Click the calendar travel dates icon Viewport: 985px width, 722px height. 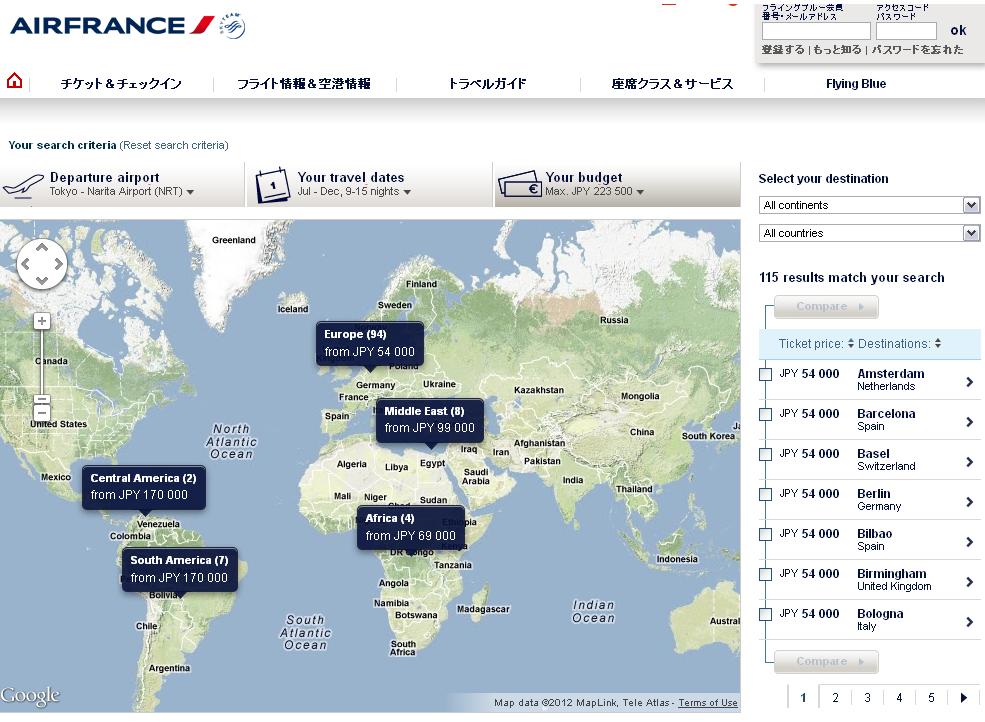[x=272, y=185]
